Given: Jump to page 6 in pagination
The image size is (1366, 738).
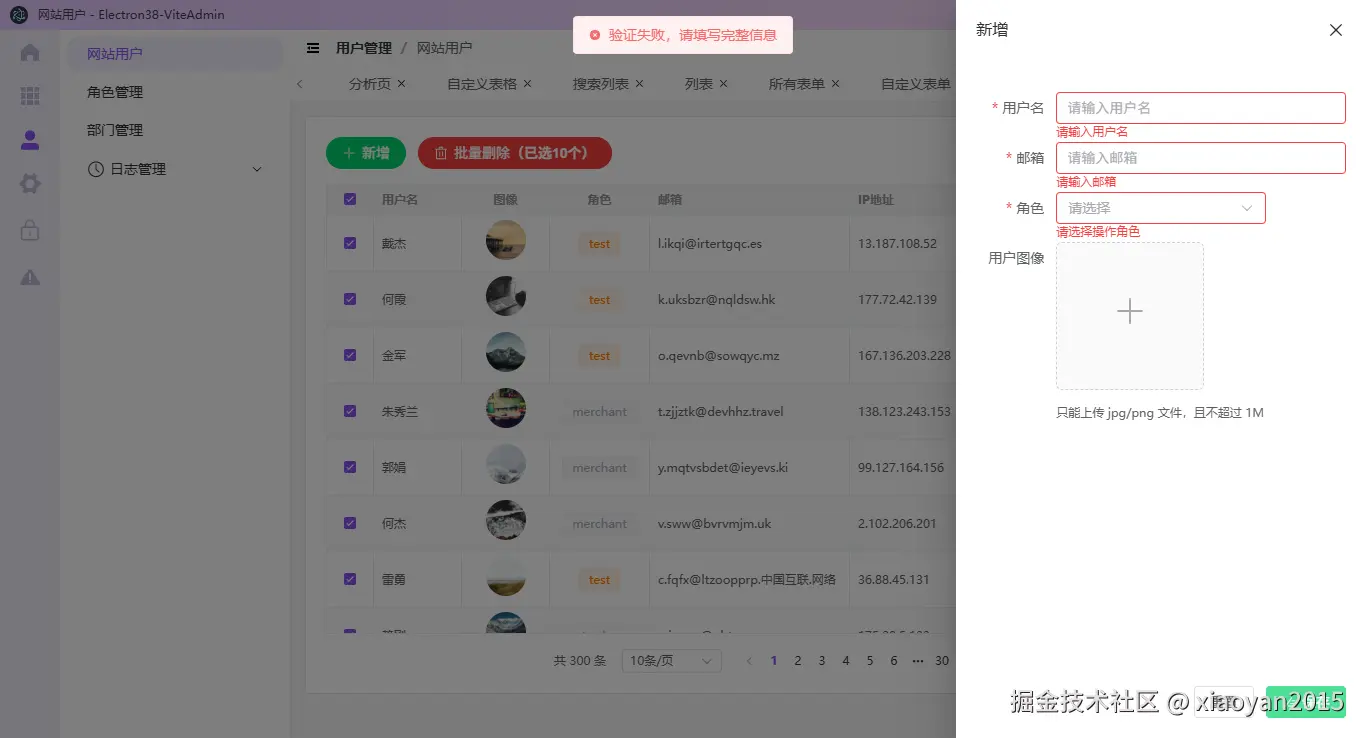Looking at the screenshot, I should [893, 660].
